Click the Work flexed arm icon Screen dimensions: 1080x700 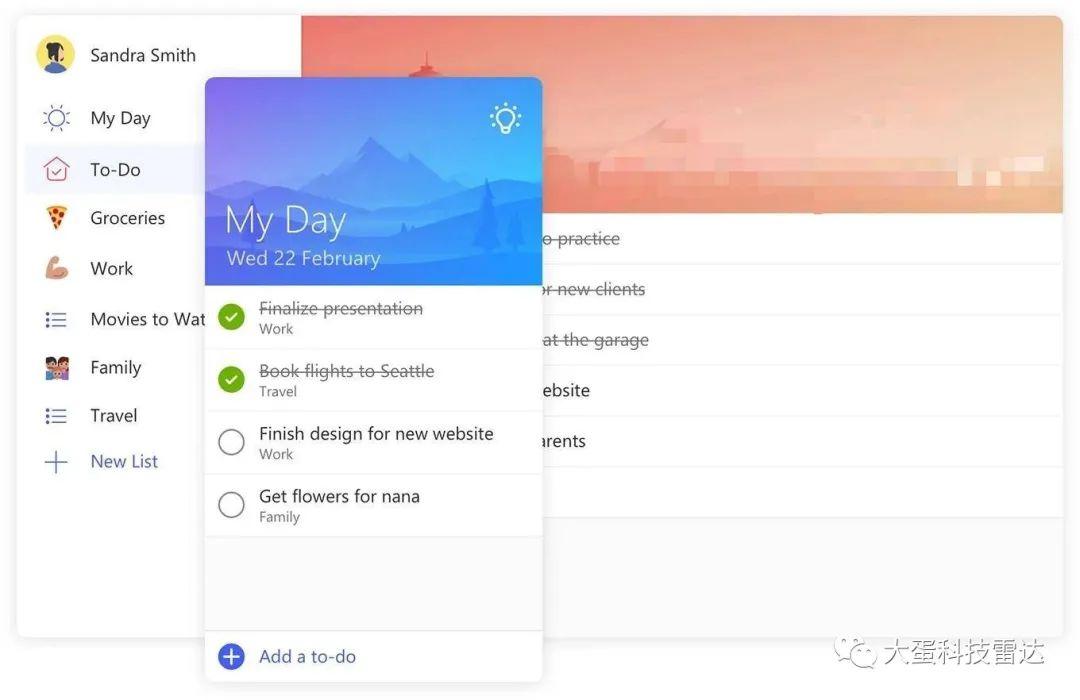[x=56, y=268]
